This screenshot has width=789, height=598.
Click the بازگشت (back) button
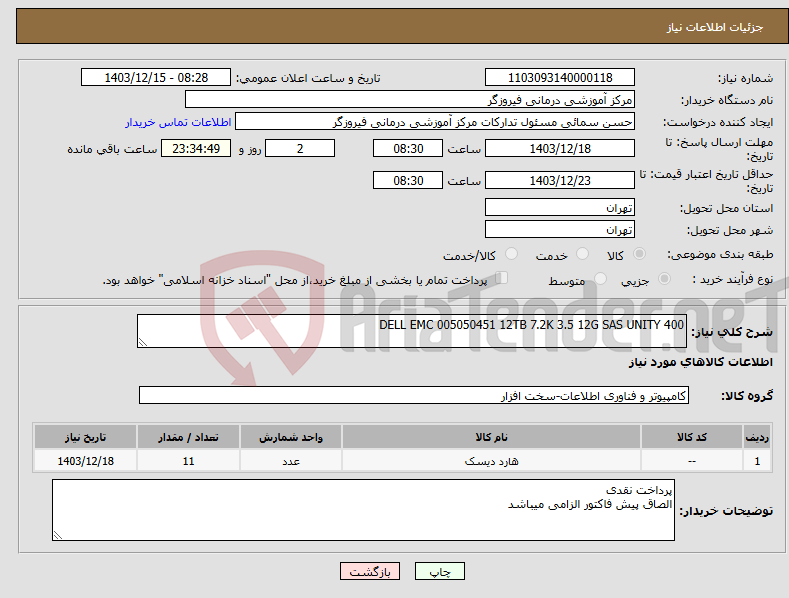pyautogui.click(x=369, y=571)
